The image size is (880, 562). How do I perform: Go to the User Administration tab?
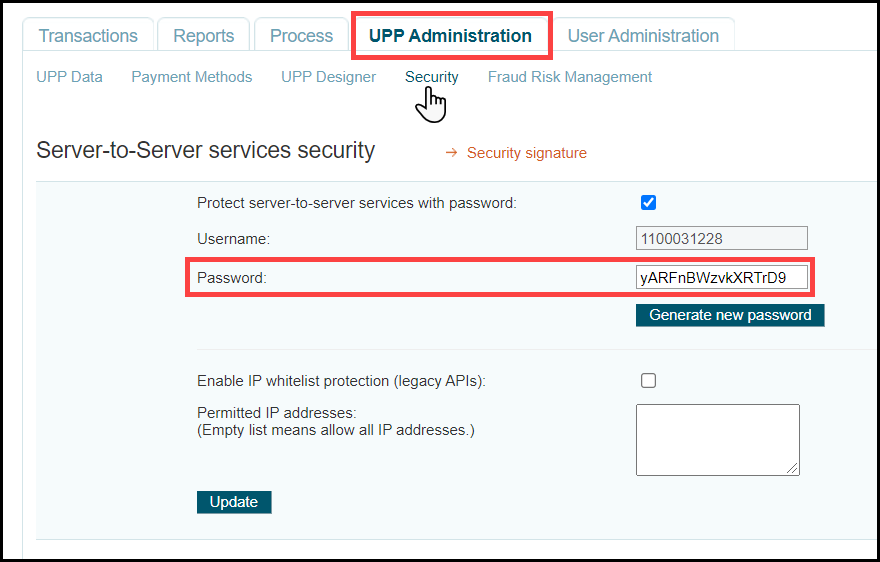pyautogui.click(x=643, y=36)
